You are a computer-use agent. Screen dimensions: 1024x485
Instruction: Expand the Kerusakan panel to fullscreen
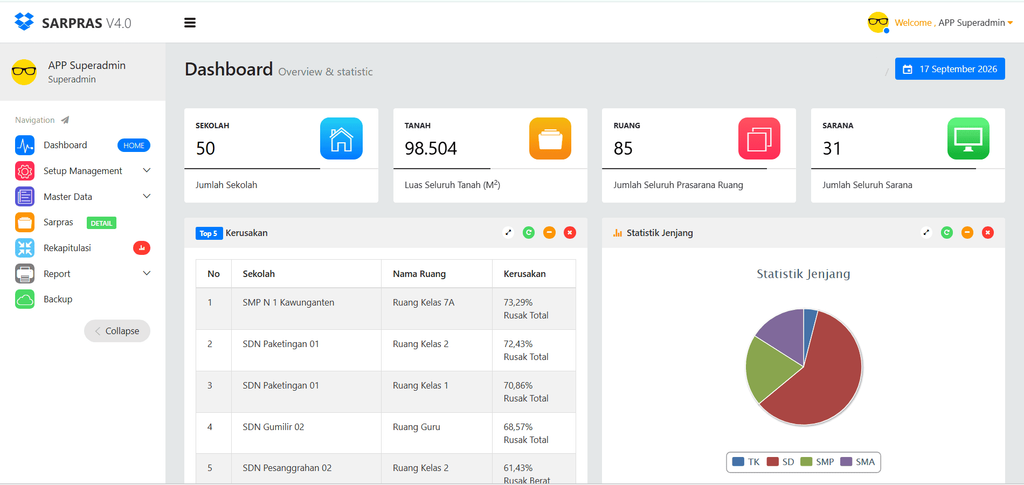509,232
